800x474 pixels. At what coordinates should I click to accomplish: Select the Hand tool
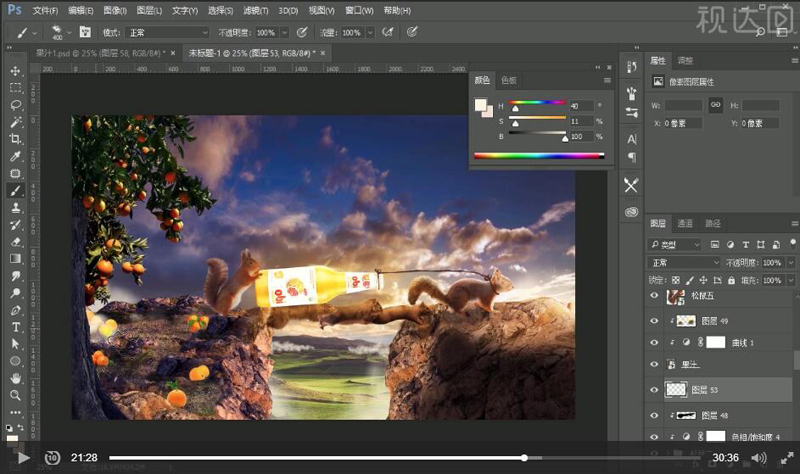[15, 378]
